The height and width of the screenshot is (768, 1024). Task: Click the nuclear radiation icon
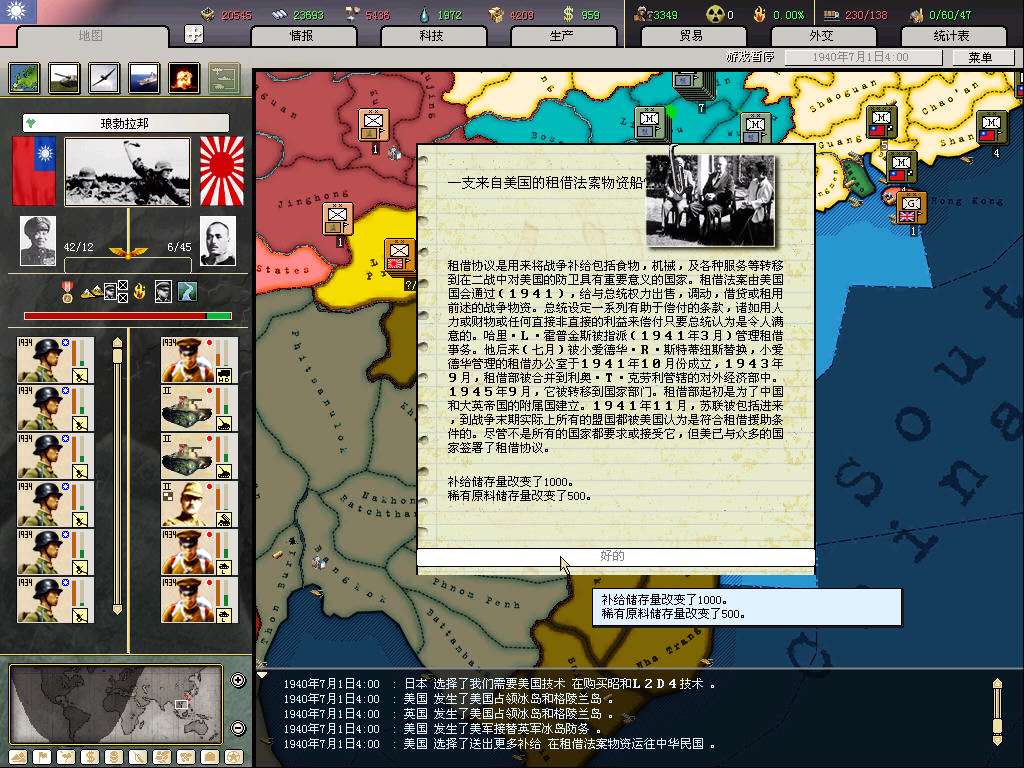[716, 14]
